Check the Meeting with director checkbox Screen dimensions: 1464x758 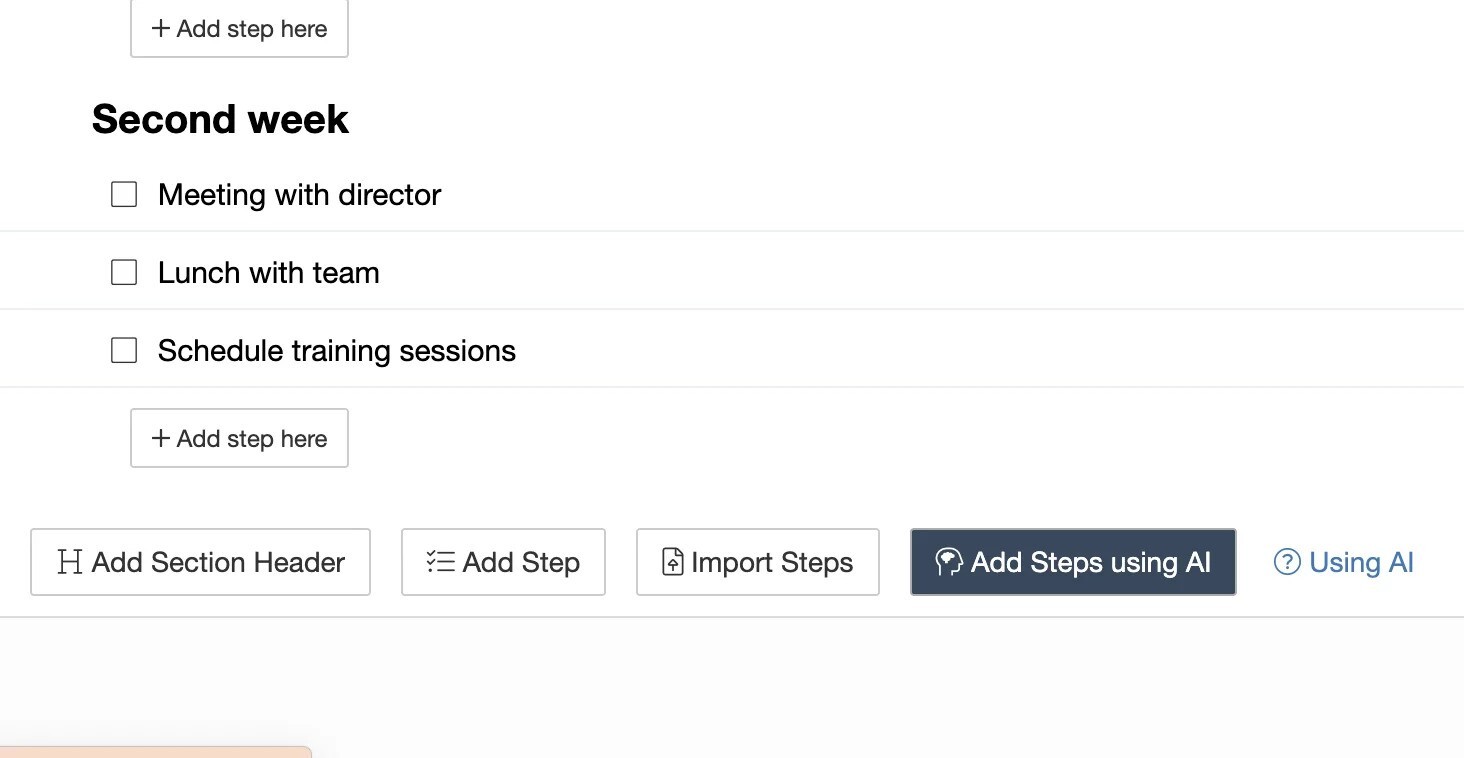pyautogui.click(x=124, y=194)
